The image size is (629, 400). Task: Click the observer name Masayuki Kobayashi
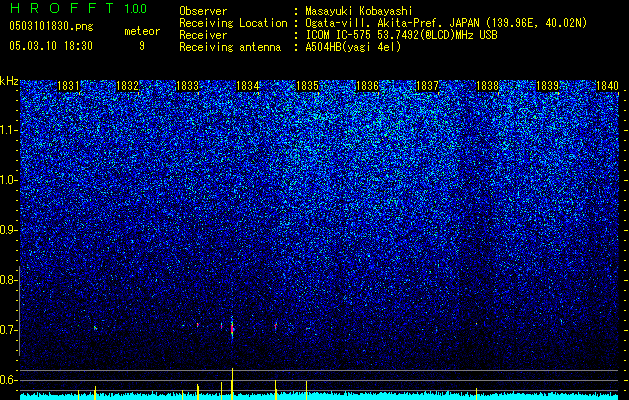coord(359,11)
